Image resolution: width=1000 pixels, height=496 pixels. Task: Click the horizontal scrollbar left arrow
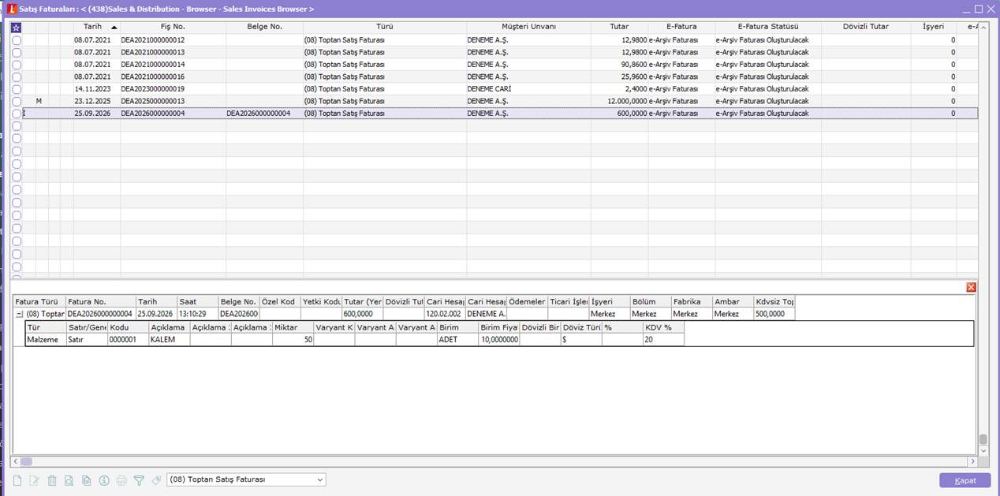[x=18, y=461]
